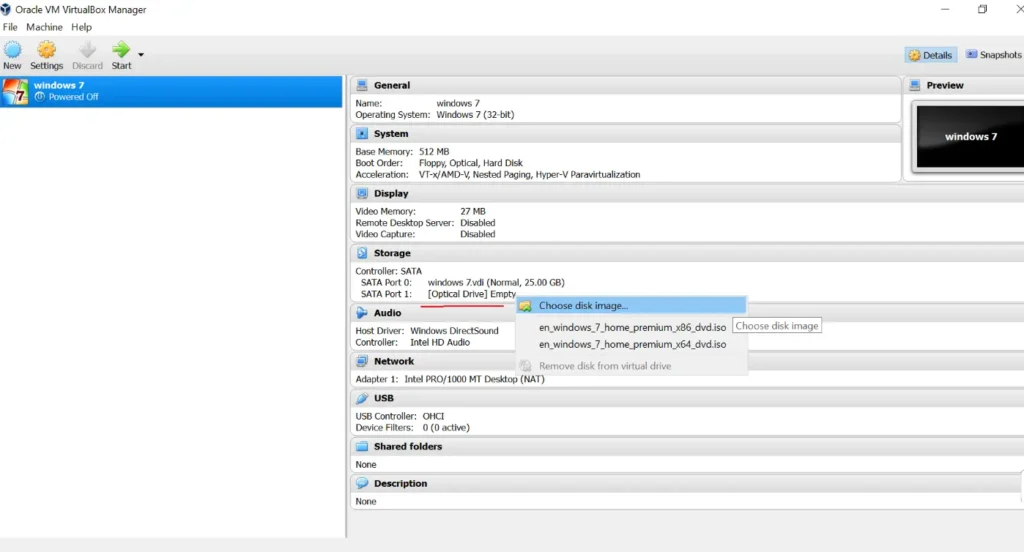
Task: Click the VirtualBox title bar logo
Action: point(6,9)
